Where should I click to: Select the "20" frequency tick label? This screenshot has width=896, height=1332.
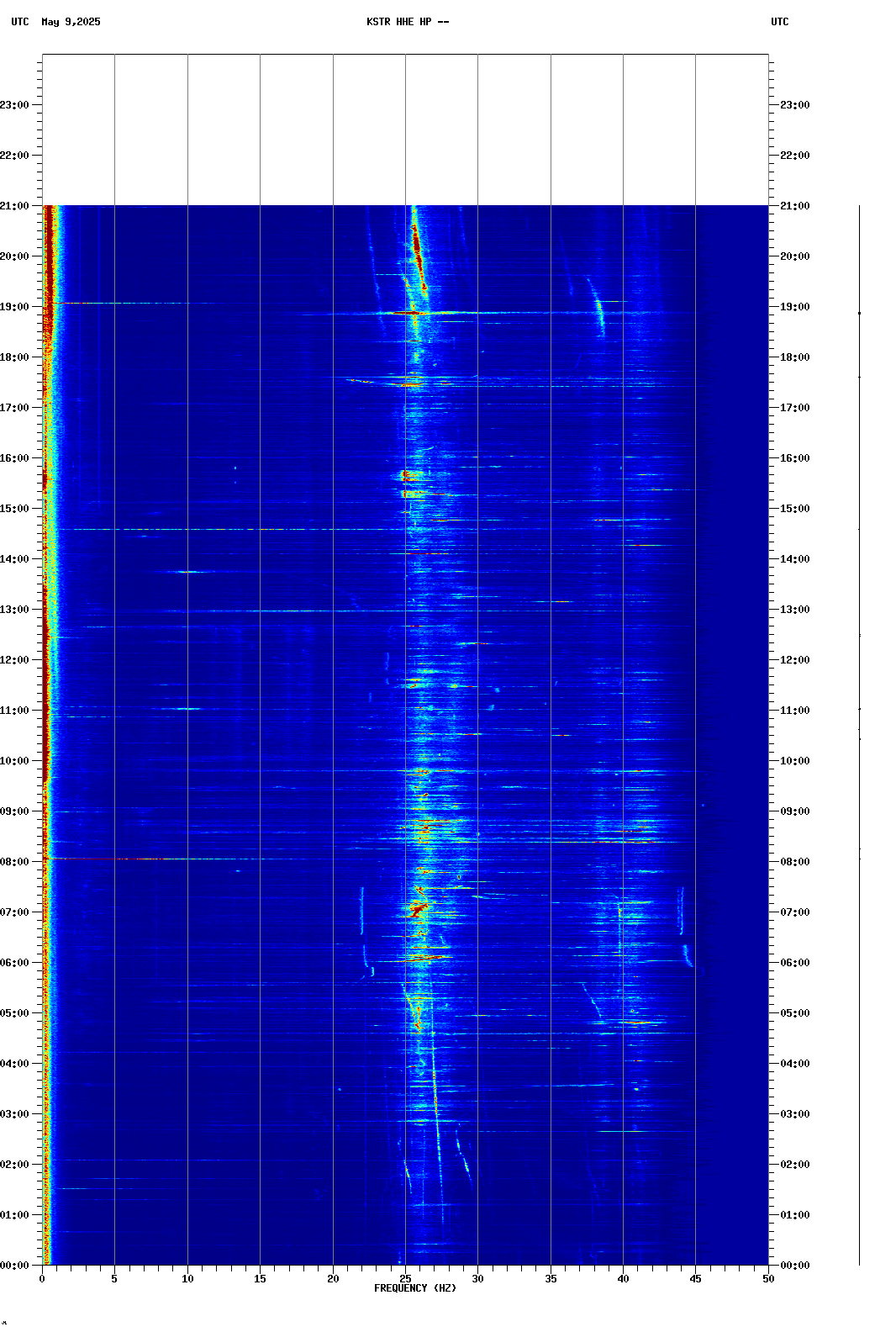point(333,1279)
